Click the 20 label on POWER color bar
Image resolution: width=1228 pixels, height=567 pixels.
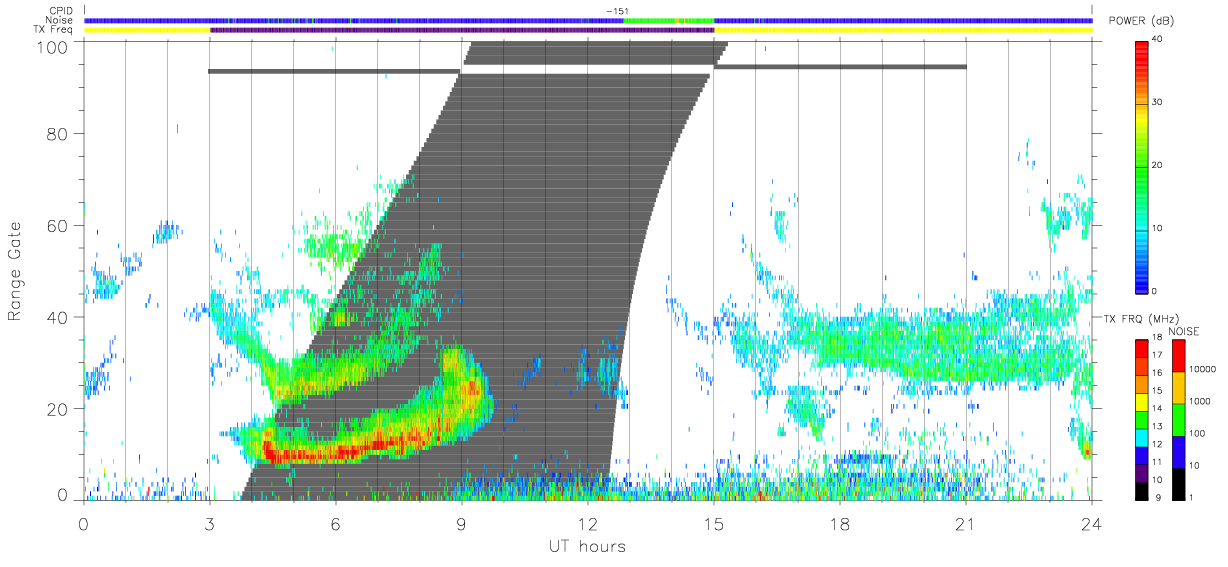click(1155, 165)
